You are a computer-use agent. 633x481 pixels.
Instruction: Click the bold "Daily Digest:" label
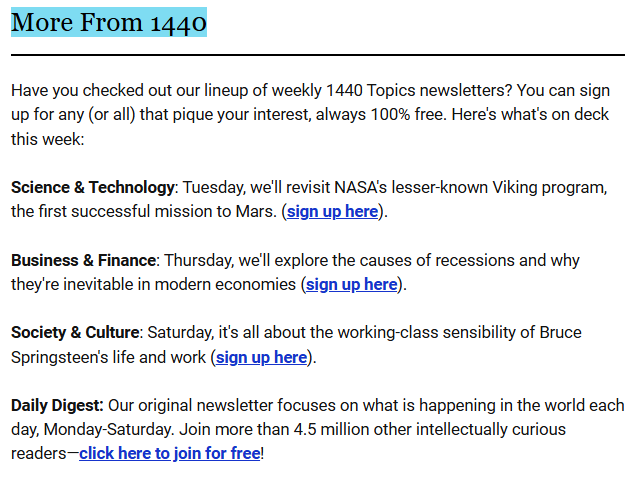click(57, 405)
